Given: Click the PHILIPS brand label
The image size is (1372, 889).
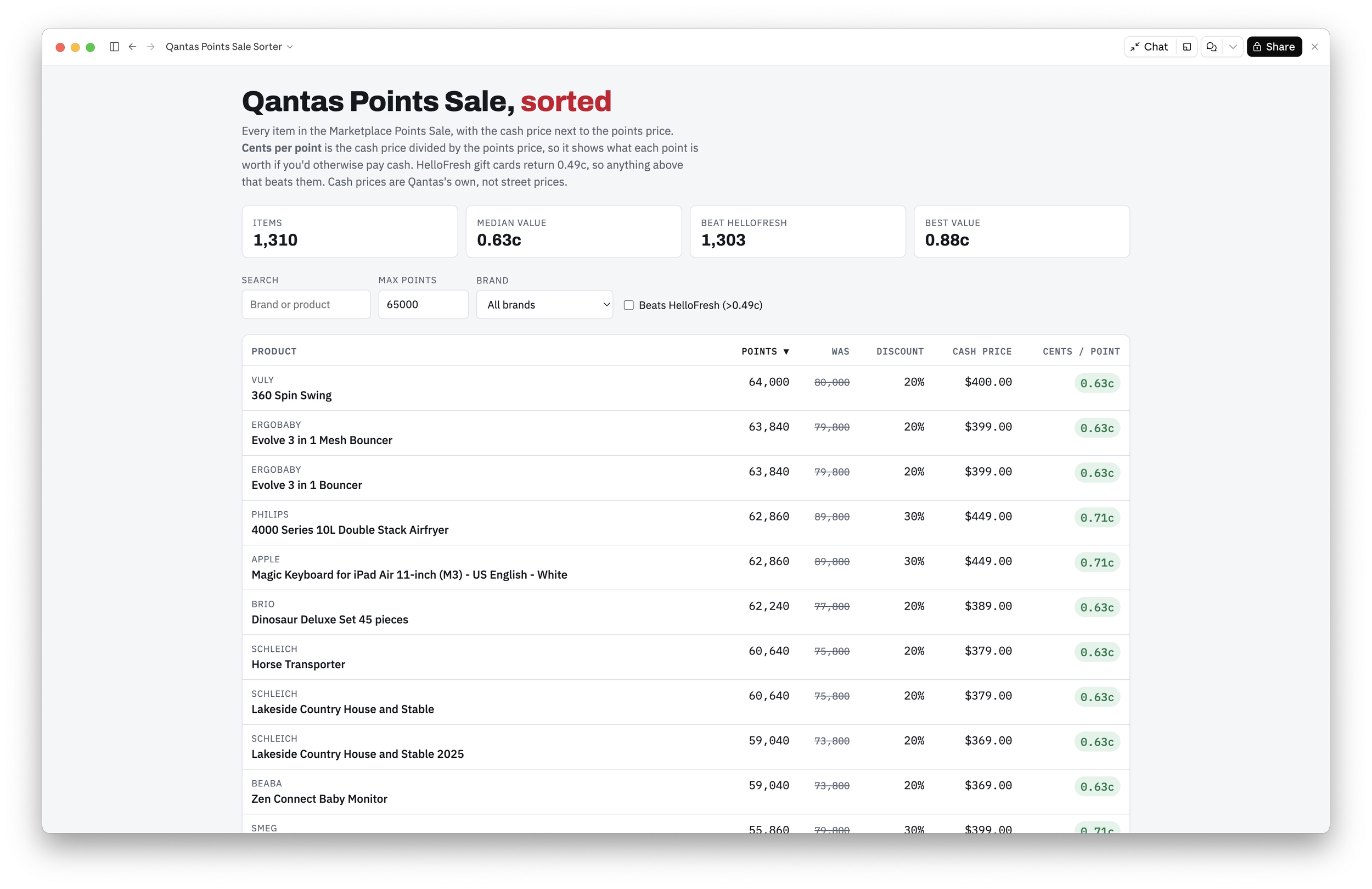Looking at the screenshot, I should click(x=270, y=514).
